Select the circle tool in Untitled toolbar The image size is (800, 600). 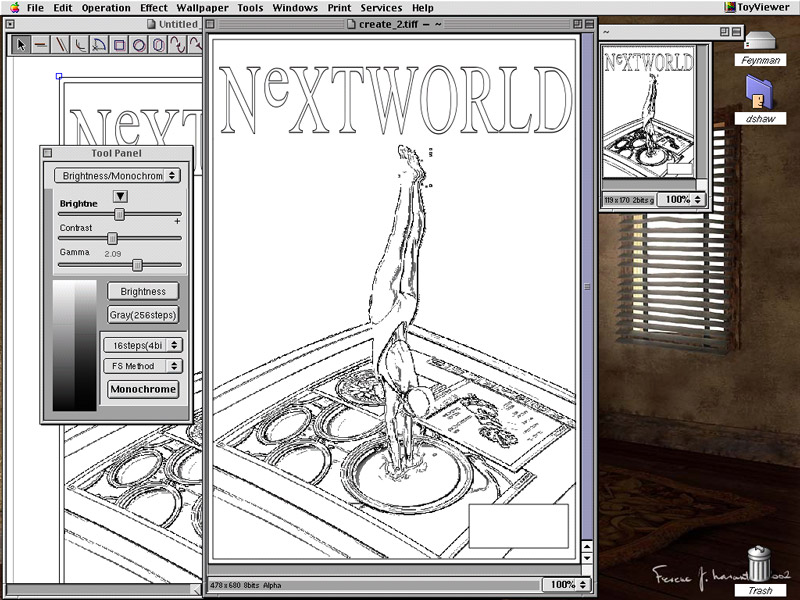coord(139,45)
